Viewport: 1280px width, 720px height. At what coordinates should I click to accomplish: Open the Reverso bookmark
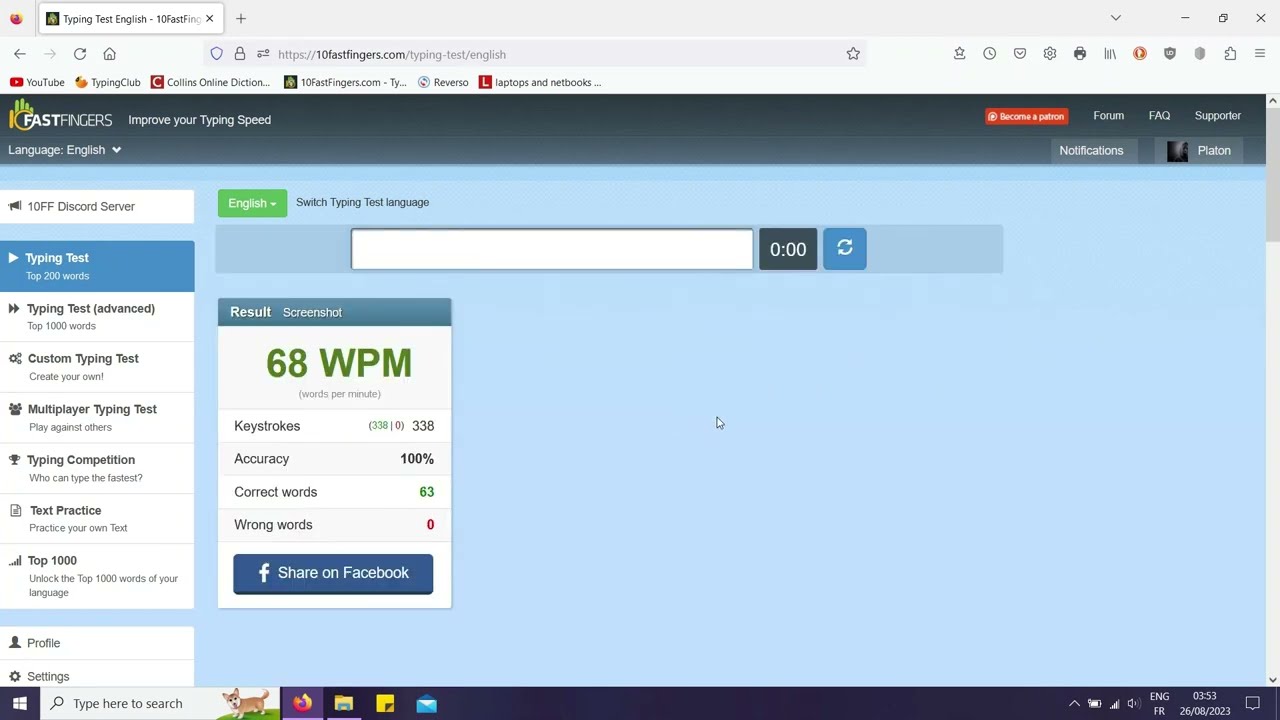tap(443, 82)
